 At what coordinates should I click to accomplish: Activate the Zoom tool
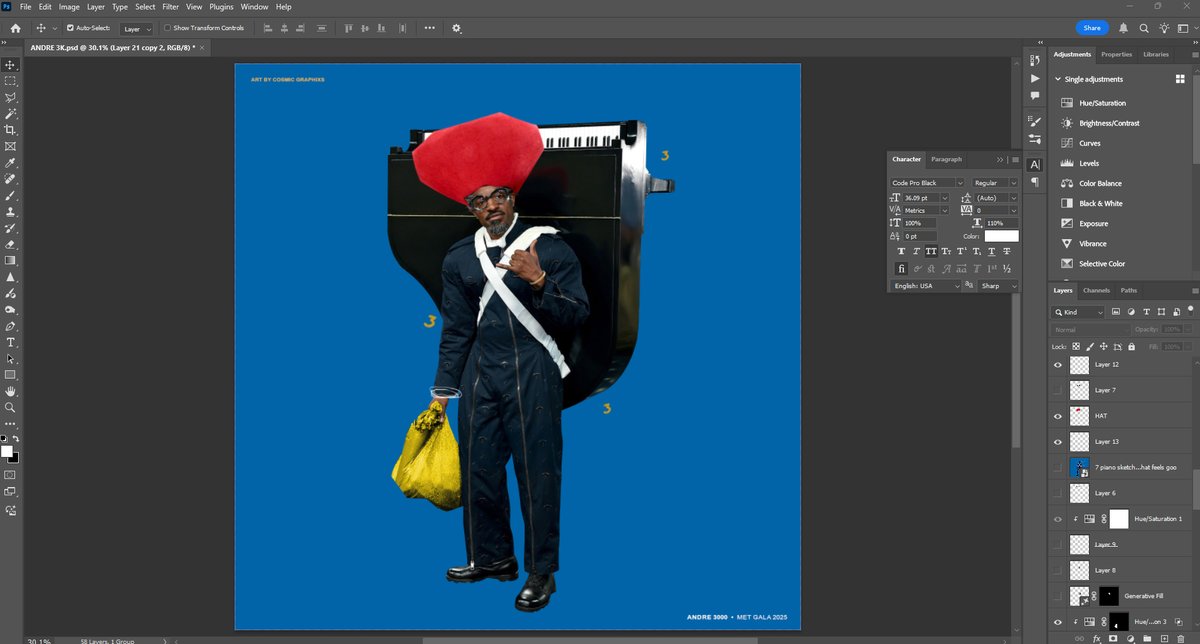[11, 407]
